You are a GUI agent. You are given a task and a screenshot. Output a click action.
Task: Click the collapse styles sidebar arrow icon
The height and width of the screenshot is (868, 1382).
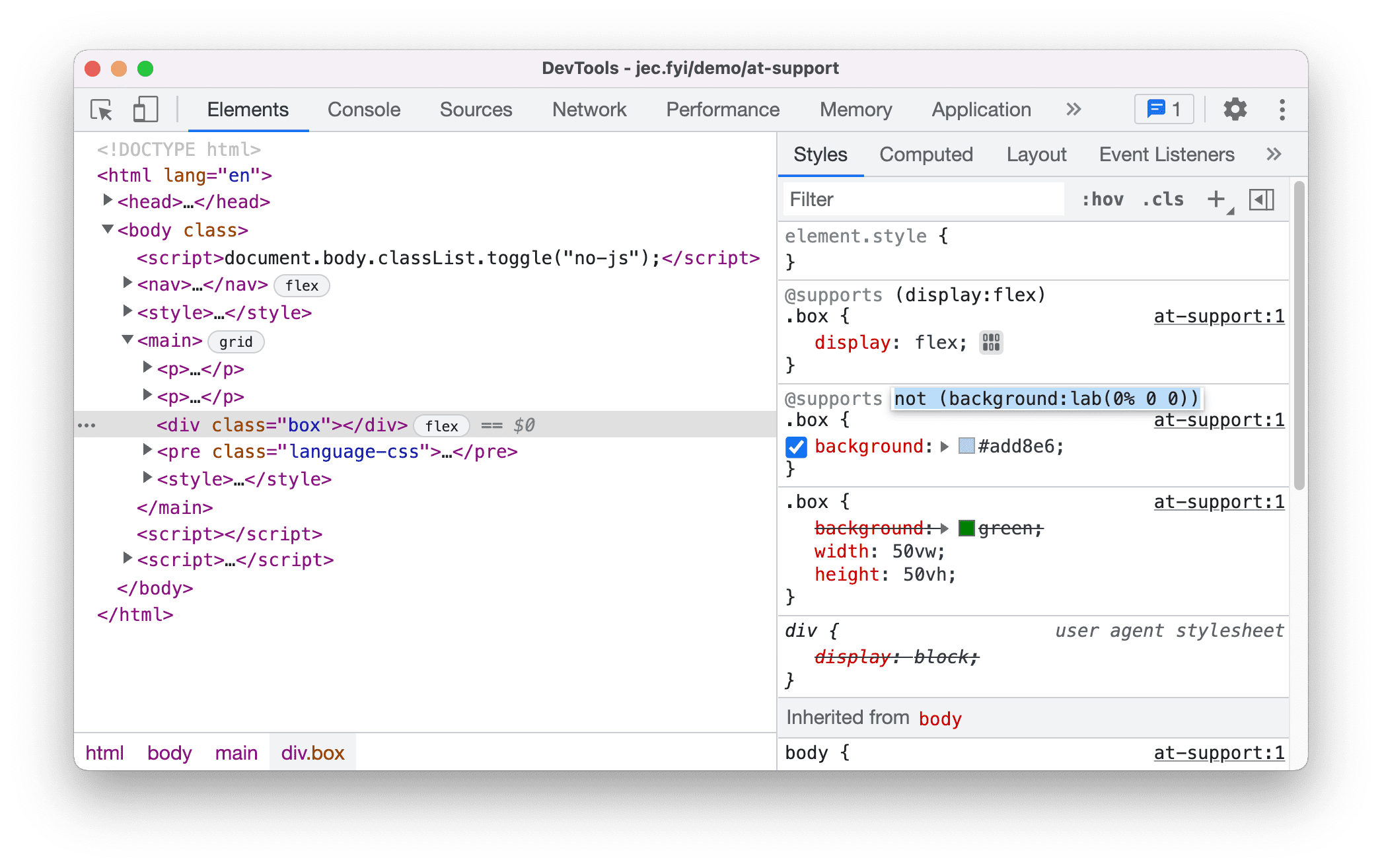[1261, 199]
